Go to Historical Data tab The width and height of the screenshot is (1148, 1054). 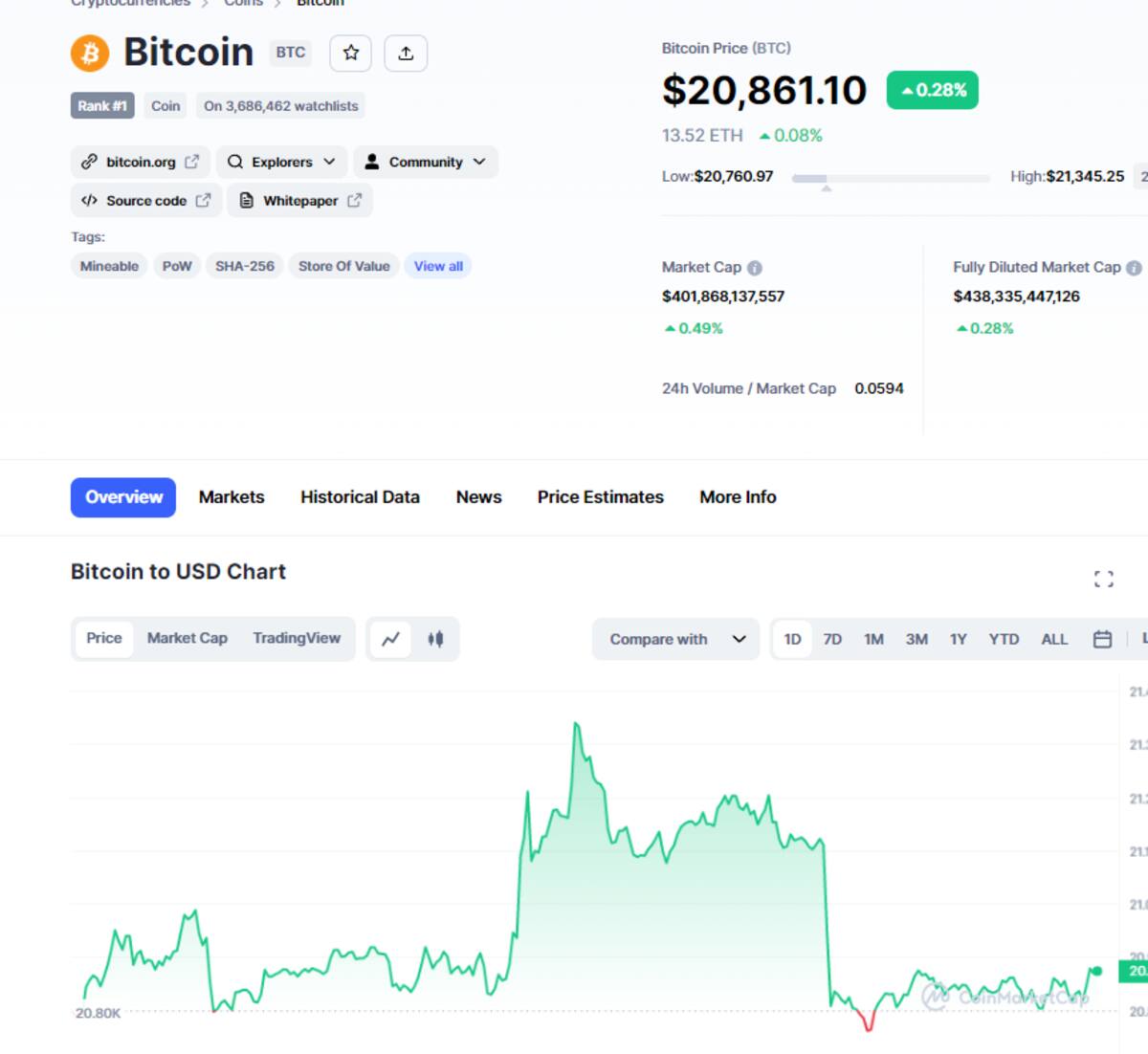tap(360, 497)
